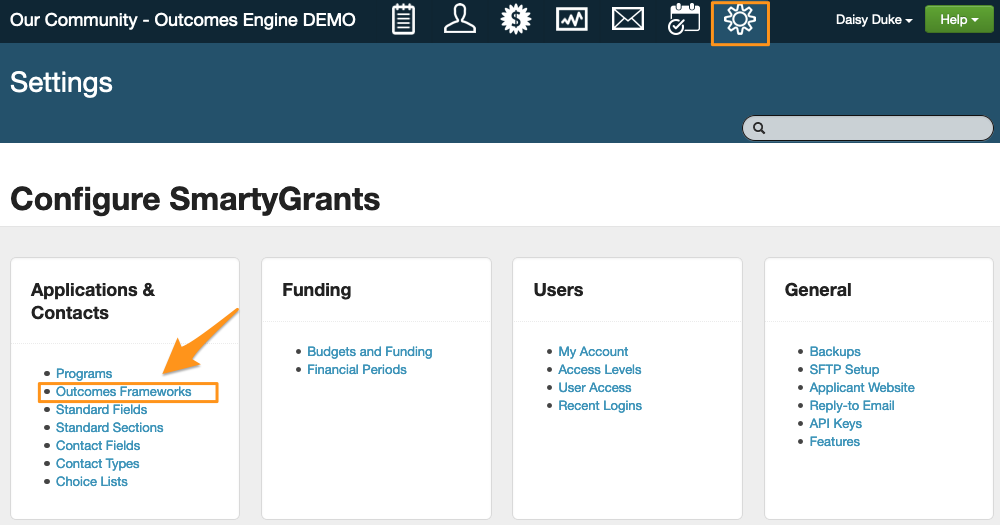Image resolution: width=1000 pixels, height=525 pixels.
Task: Go to Programs settings
Action: 84,374
